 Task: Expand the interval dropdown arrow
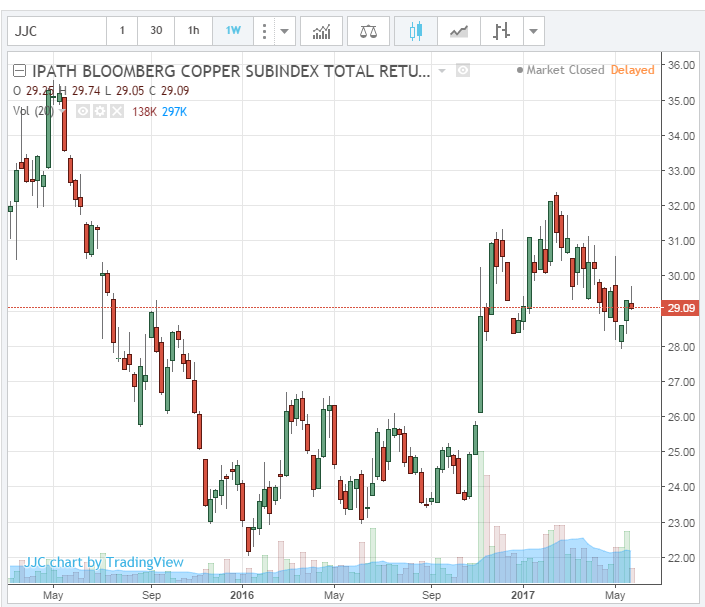click(285, 31)
